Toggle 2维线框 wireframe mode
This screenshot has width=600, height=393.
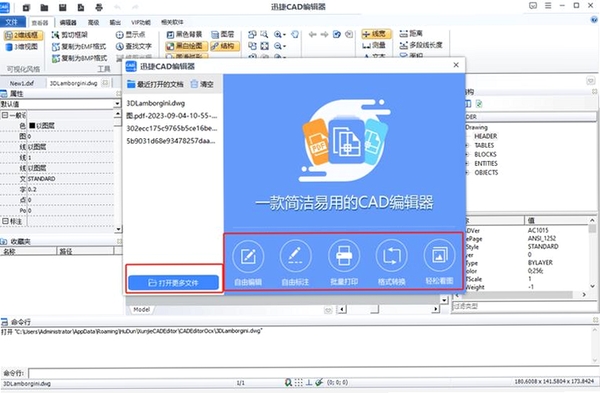(x=23, y=36)
